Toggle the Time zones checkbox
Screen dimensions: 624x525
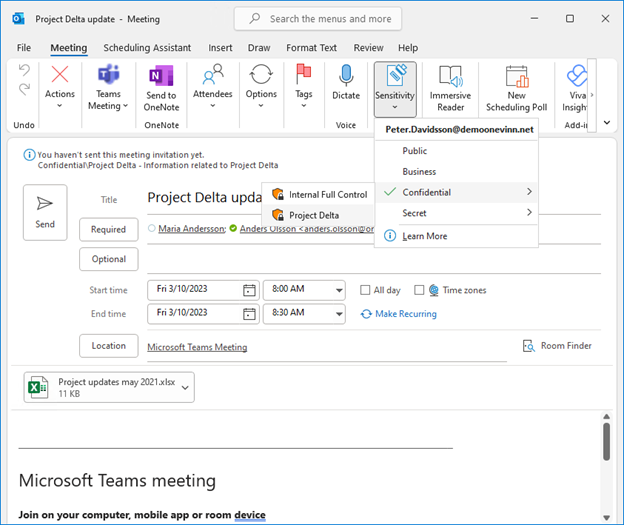pyautogui.click(x=419, y=290)
